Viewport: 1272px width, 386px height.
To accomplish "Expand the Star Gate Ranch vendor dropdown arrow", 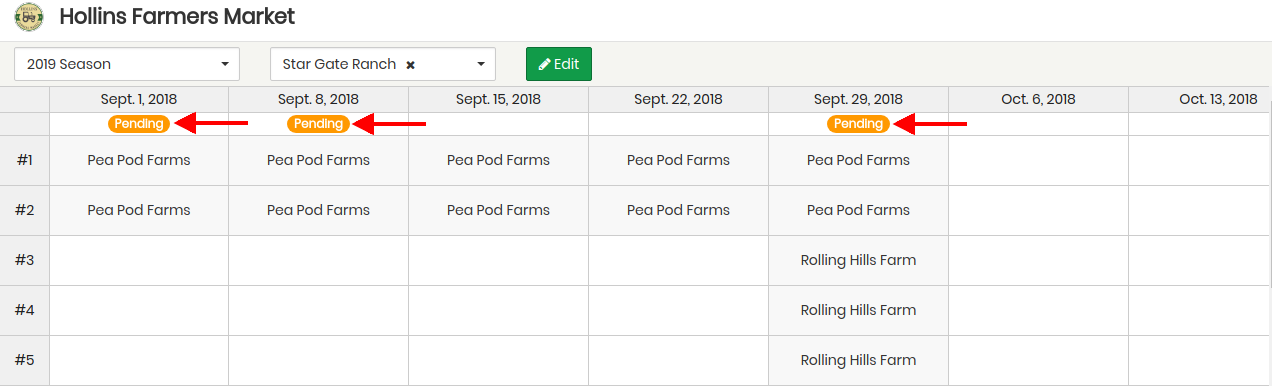I will pyautogui.click(x=481, y=64).
